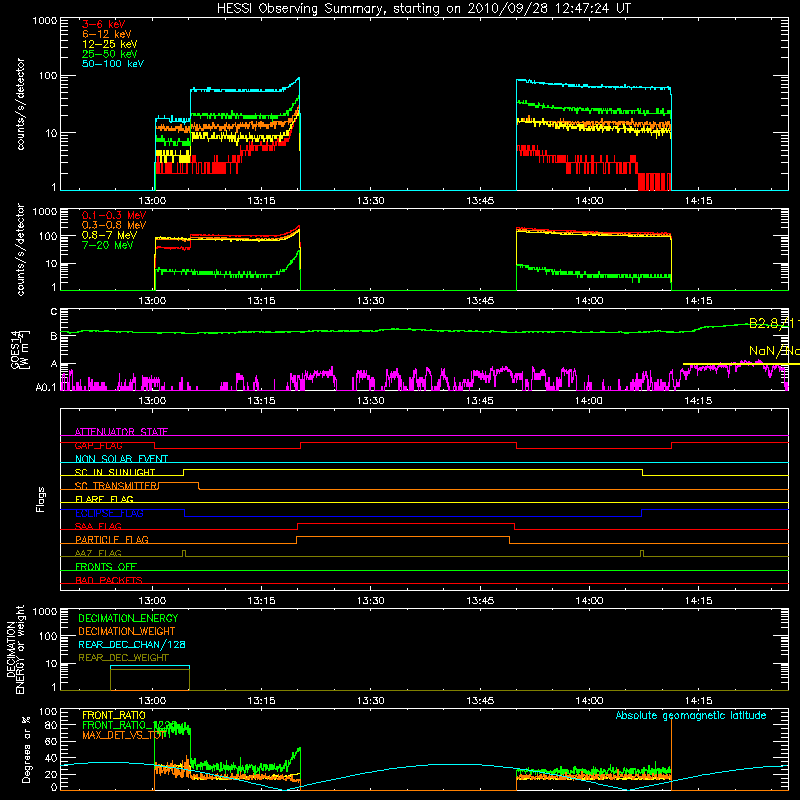The width and height of the screenshot is (800, 800).
Task: Click the yellow FRONT_RATIO legend label
Action: pyautogui.click(x=114, y=715)
